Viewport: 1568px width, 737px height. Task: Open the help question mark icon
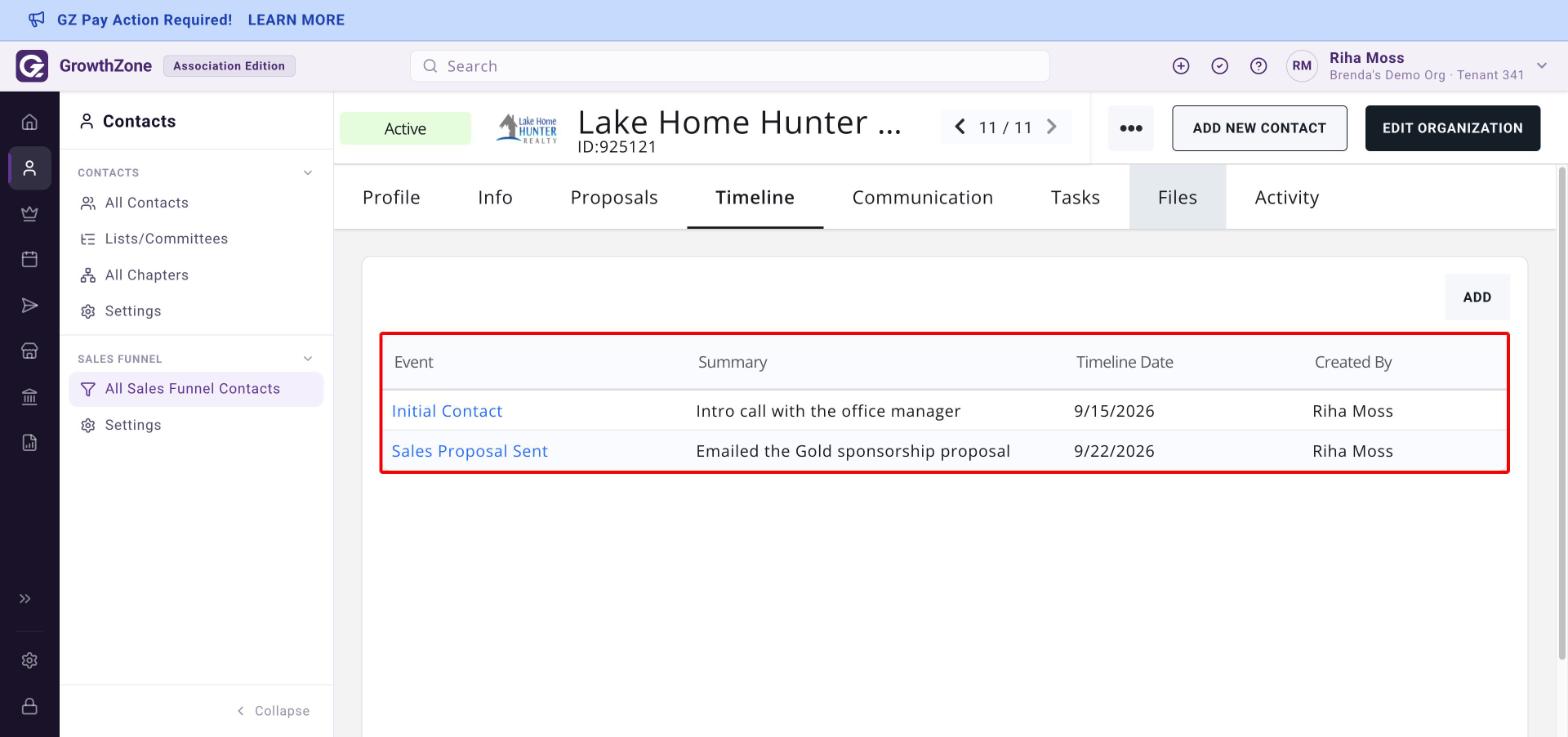1259,66
